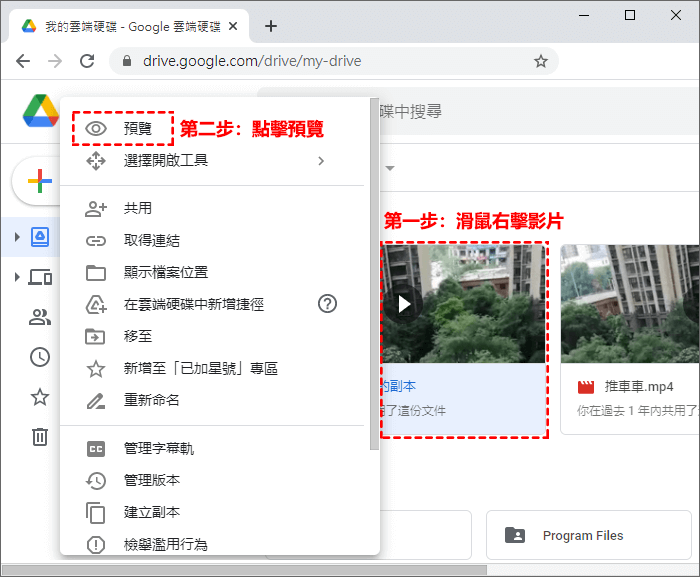Click 預覽 (Preview) in context menu

137,128
